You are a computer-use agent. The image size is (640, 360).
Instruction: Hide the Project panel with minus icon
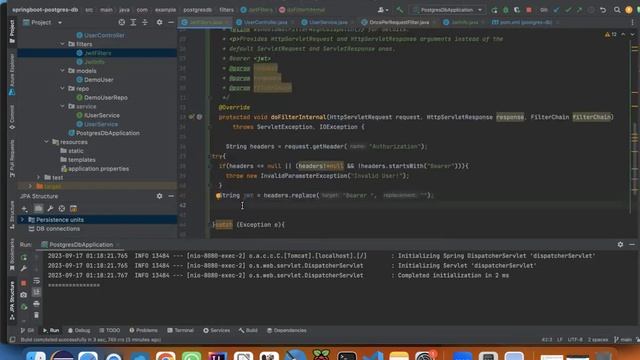coord(171,22)
